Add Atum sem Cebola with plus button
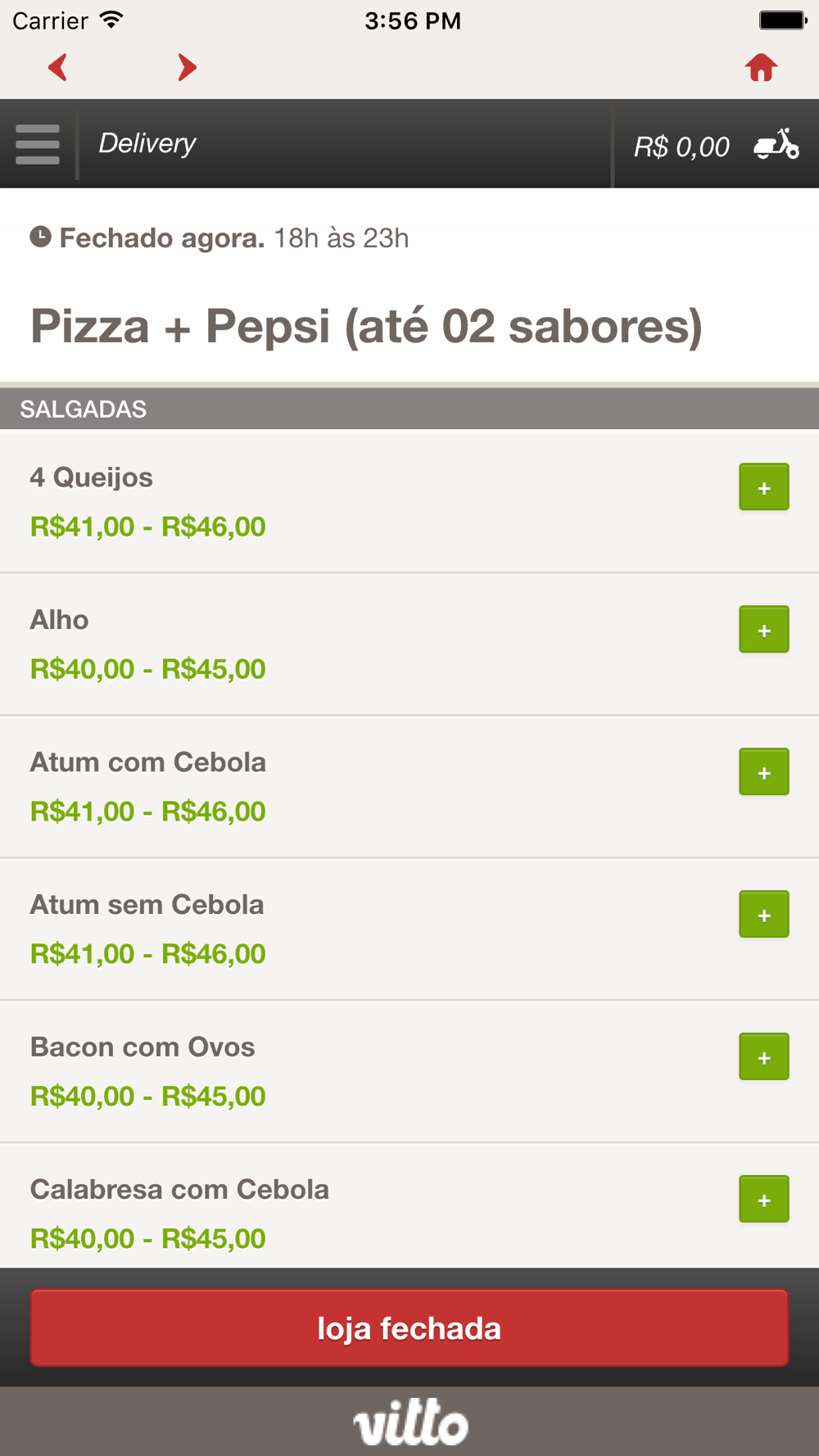This screenshot has height=1456, width=819. 763,915
